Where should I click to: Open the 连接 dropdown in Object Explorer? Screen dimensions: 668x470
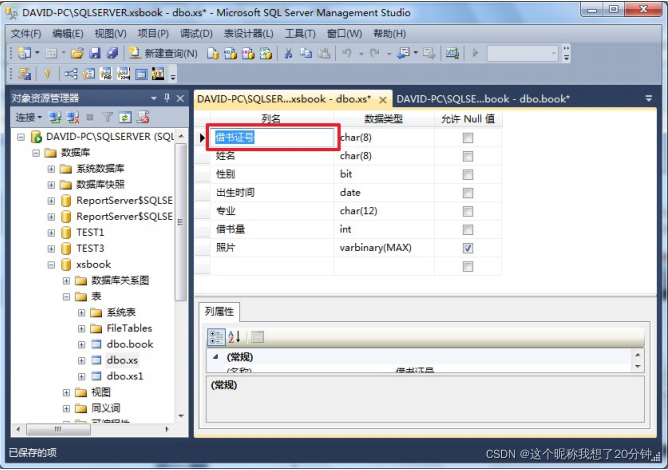29,117
